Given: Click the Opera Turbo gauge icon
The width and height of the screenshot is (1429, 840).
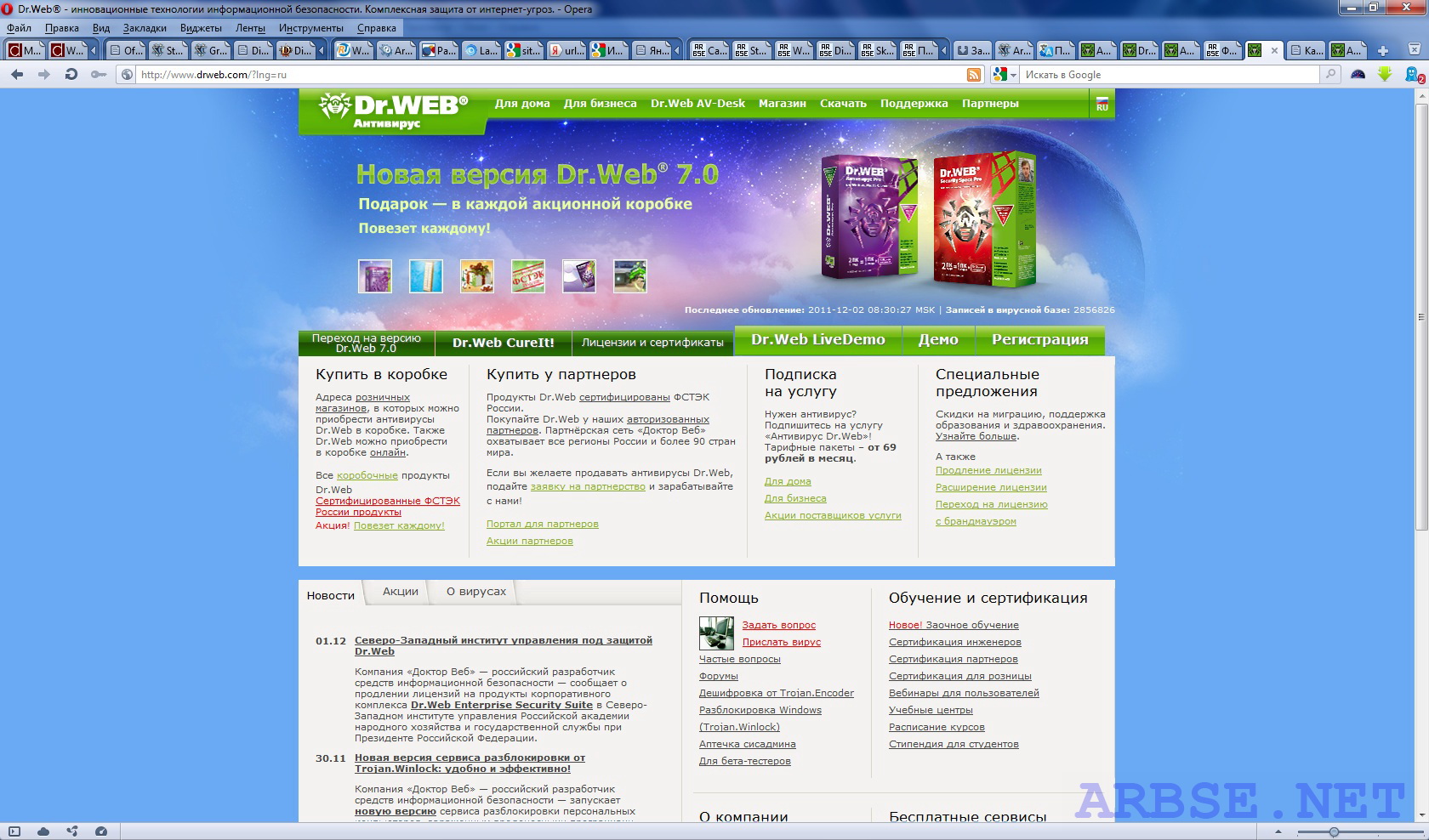Looking at the screenshot, I should point(101,831).
